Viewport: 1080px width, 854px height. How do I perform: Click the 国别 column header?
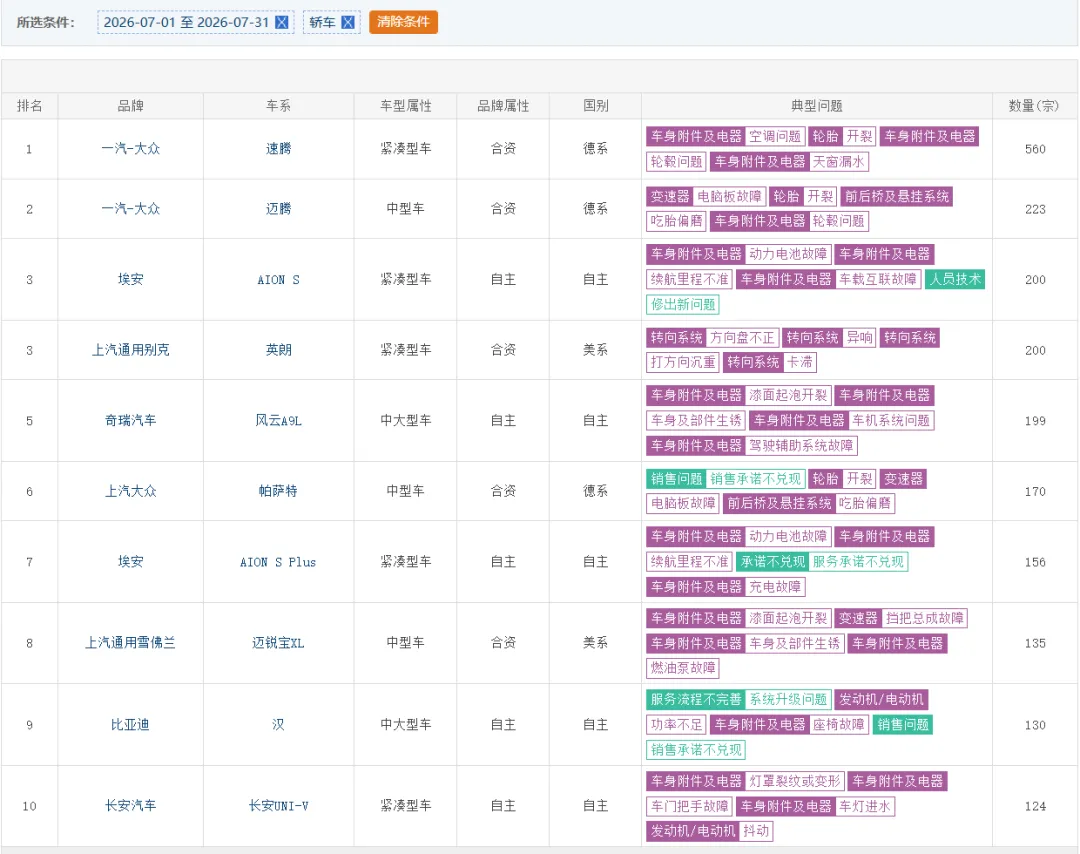pyautogui.click(x=595, y=106)
